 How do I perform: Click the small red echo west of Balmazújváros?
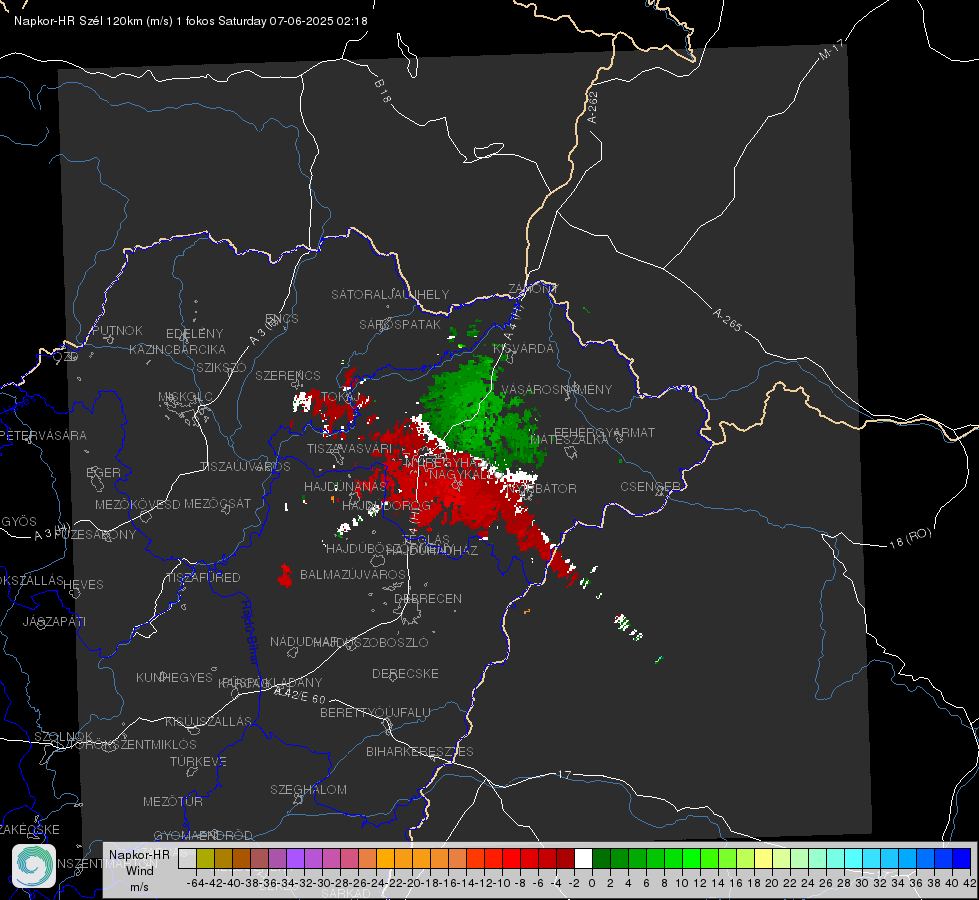[x=285, y=576]
